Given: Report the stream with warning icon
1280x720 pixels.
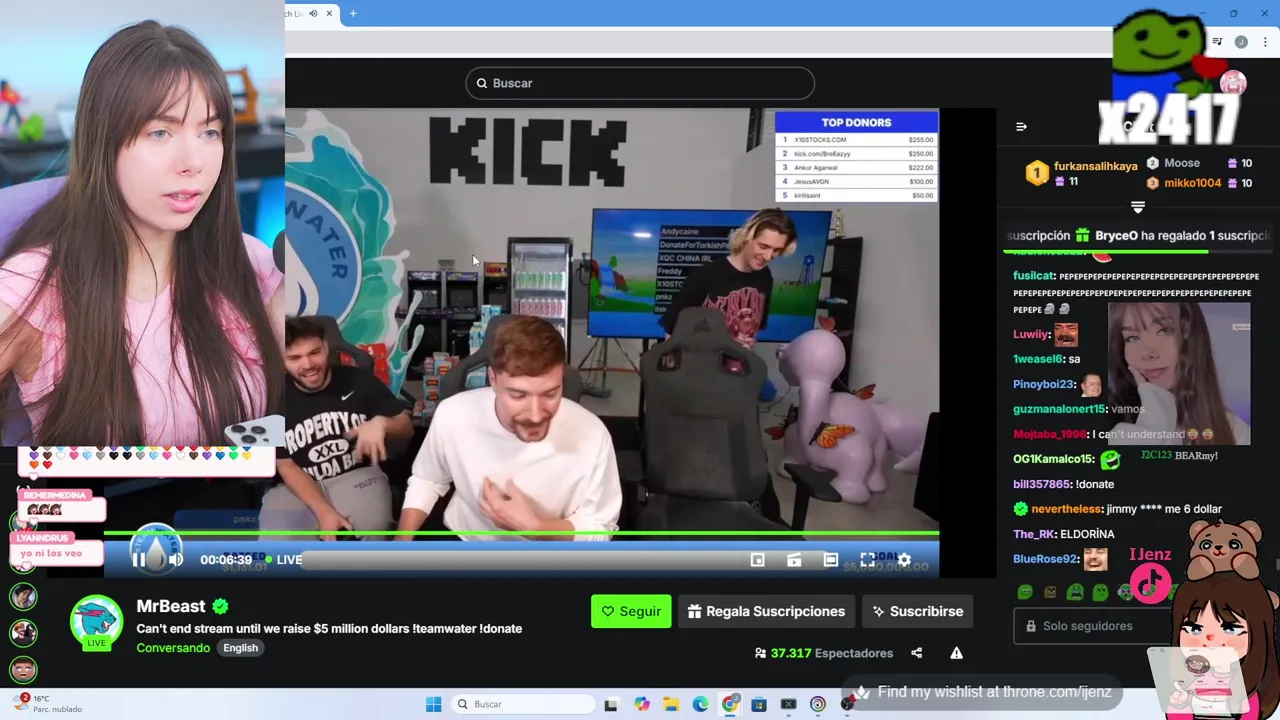Looking at the screenshot, I should coord(956,653).
